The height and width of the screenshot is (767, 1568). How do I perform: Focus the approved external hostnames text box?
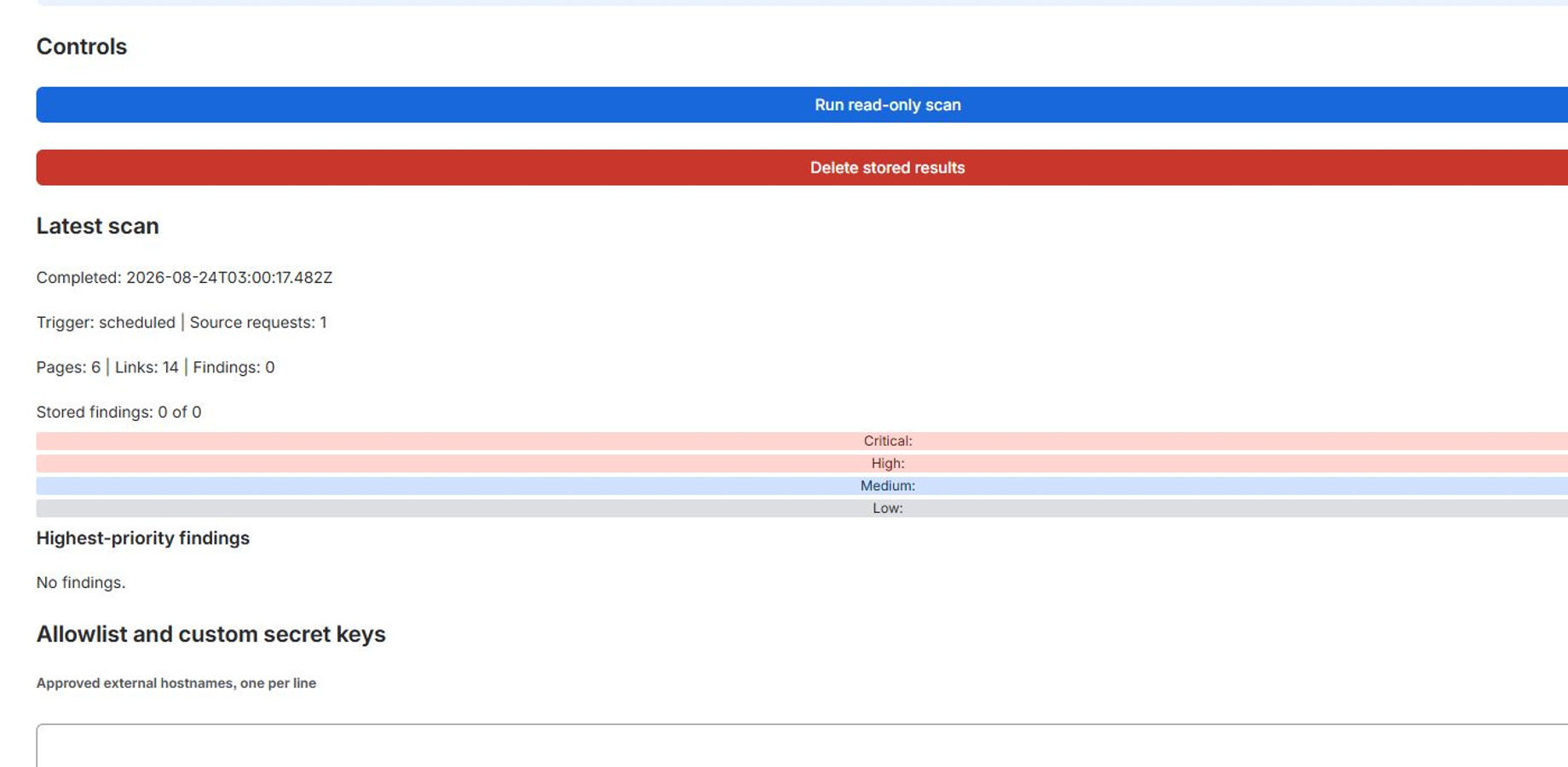802,747
